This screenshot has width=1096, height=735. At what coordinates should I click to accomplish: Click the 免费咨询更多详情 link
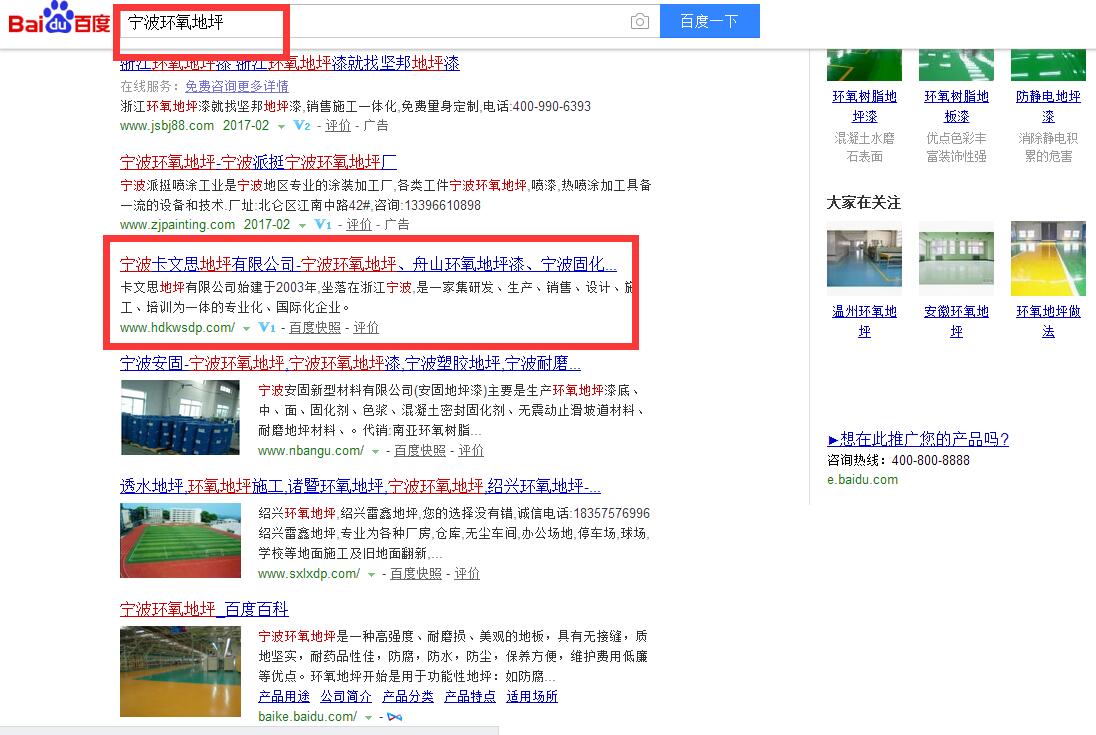[237, 86]
